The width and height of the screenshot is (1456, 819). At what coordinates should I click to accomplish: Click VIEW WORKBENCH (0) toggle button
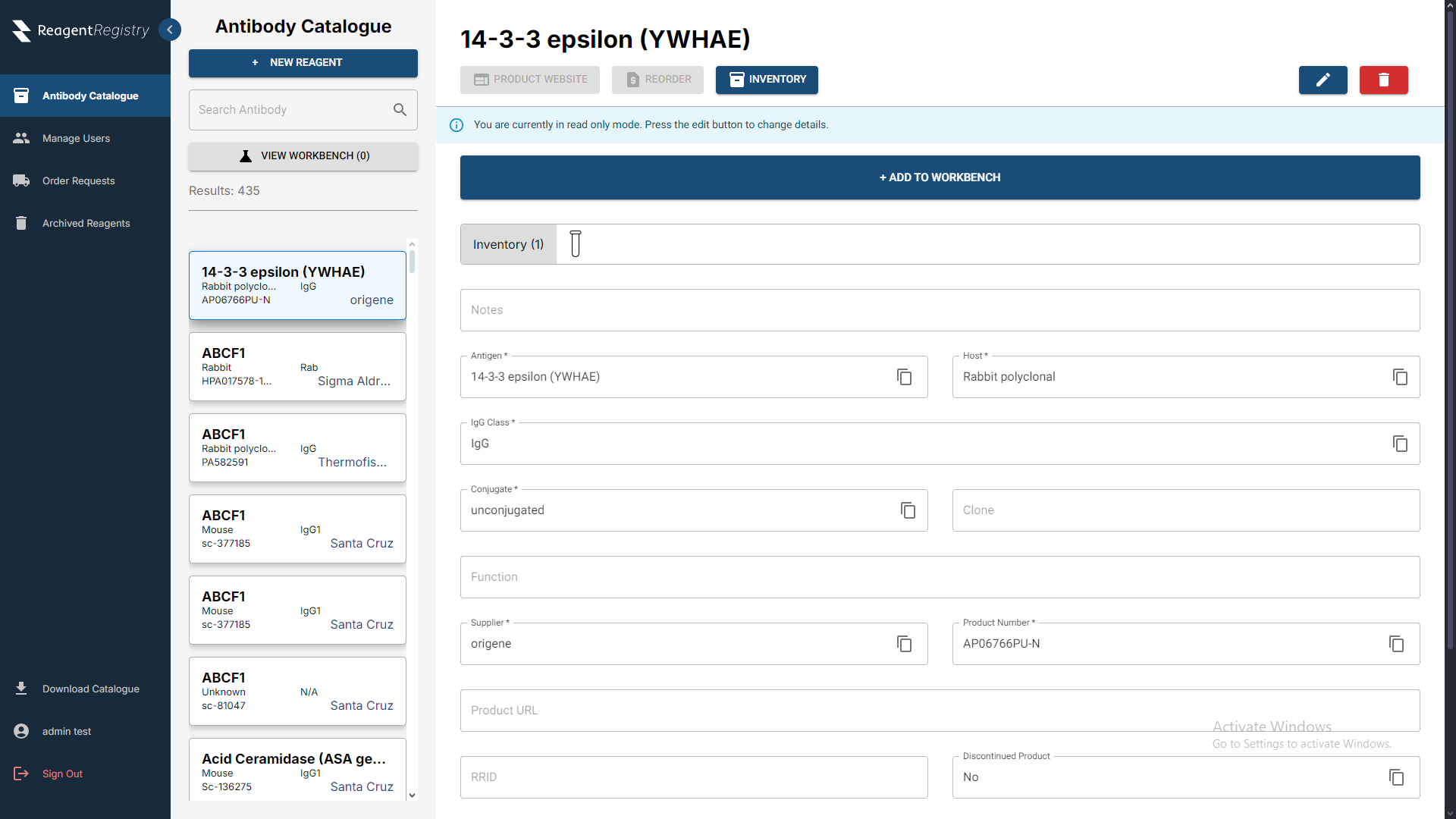tap(302, 155)
